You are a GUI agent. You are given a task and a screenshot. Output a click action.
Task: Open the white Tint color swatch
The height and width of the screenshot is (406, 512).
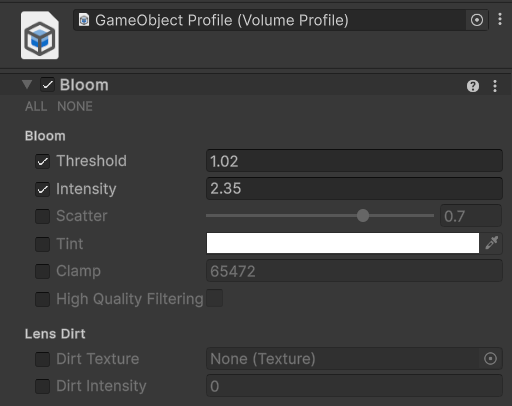[x=343, y=243]
